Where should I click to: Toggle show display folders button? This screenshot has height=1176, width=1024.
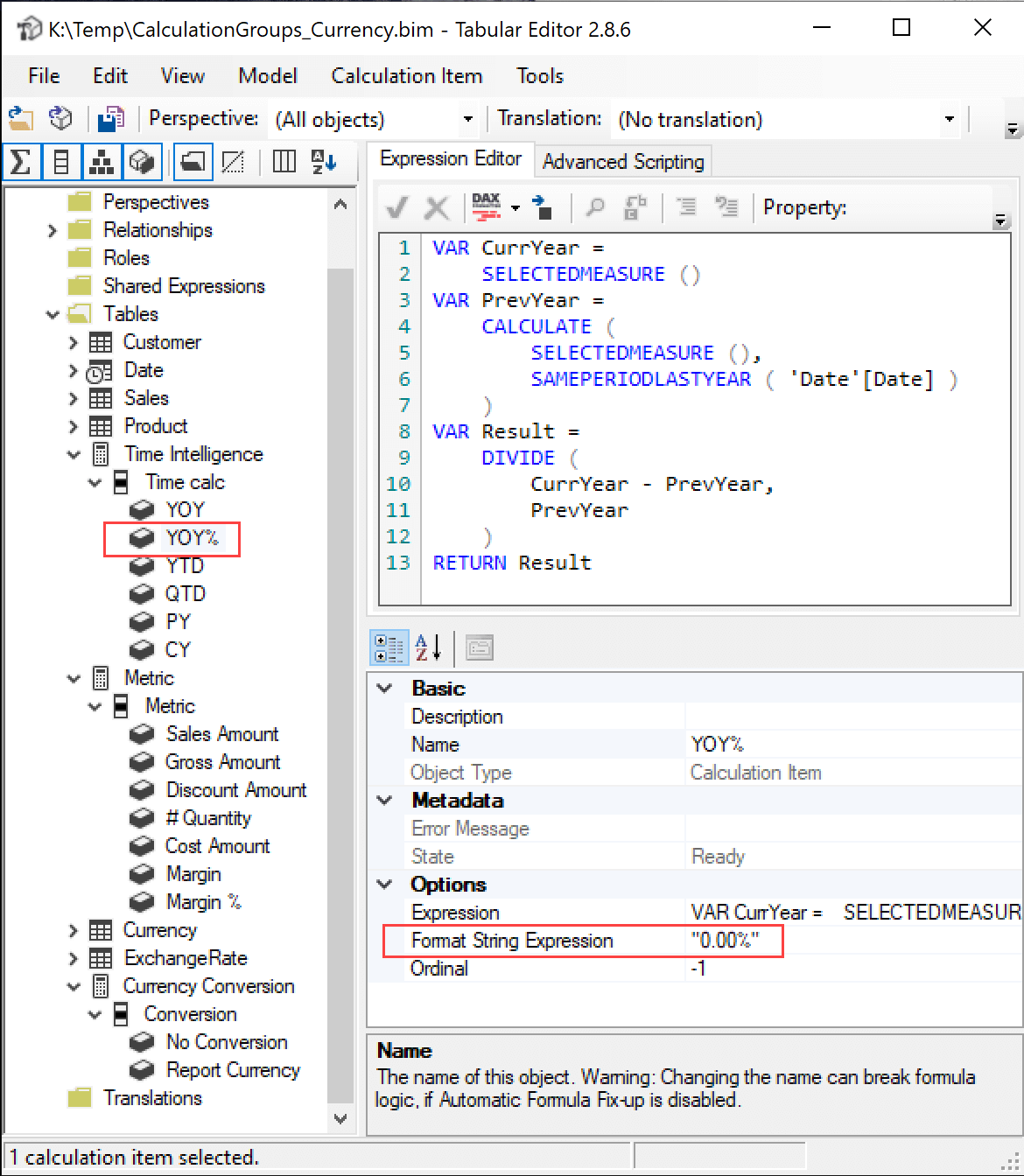click(193, 161)
